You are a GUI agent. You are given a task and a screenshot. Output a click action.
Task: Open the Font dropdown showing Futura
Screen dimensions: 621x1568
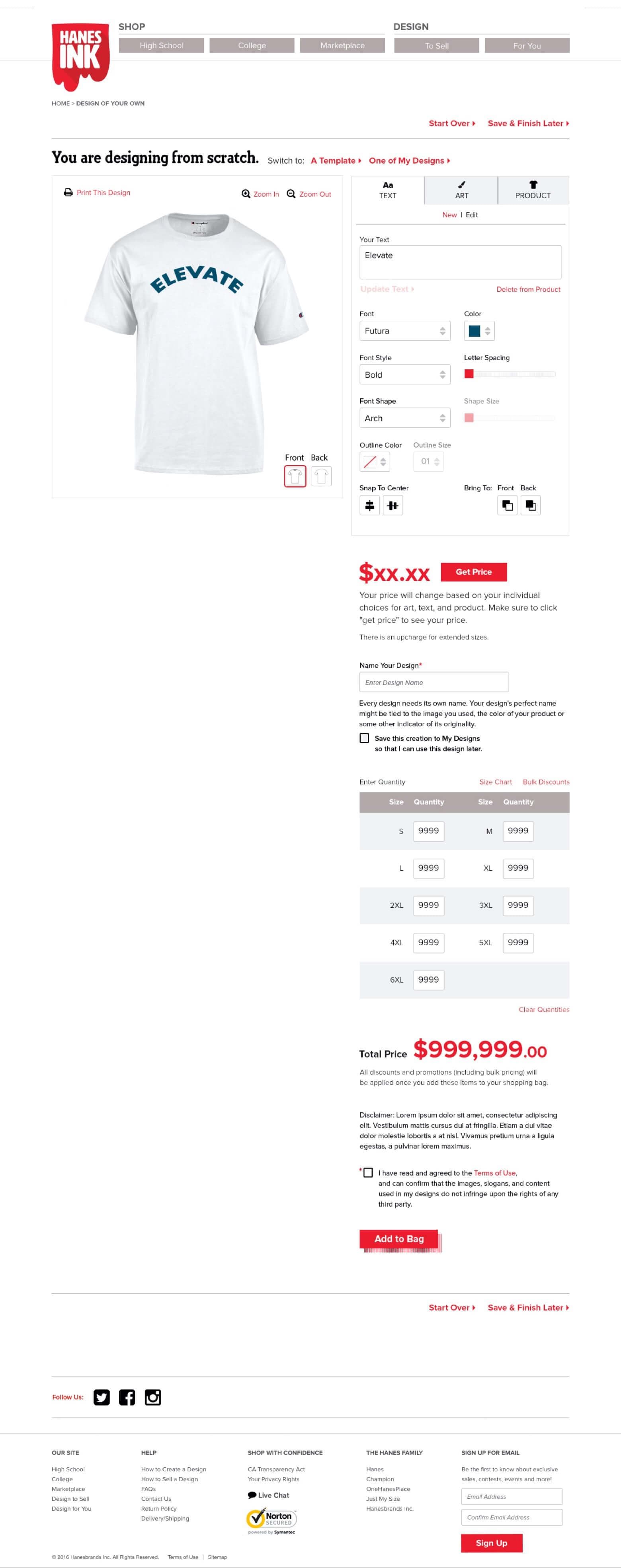(405, 331)
